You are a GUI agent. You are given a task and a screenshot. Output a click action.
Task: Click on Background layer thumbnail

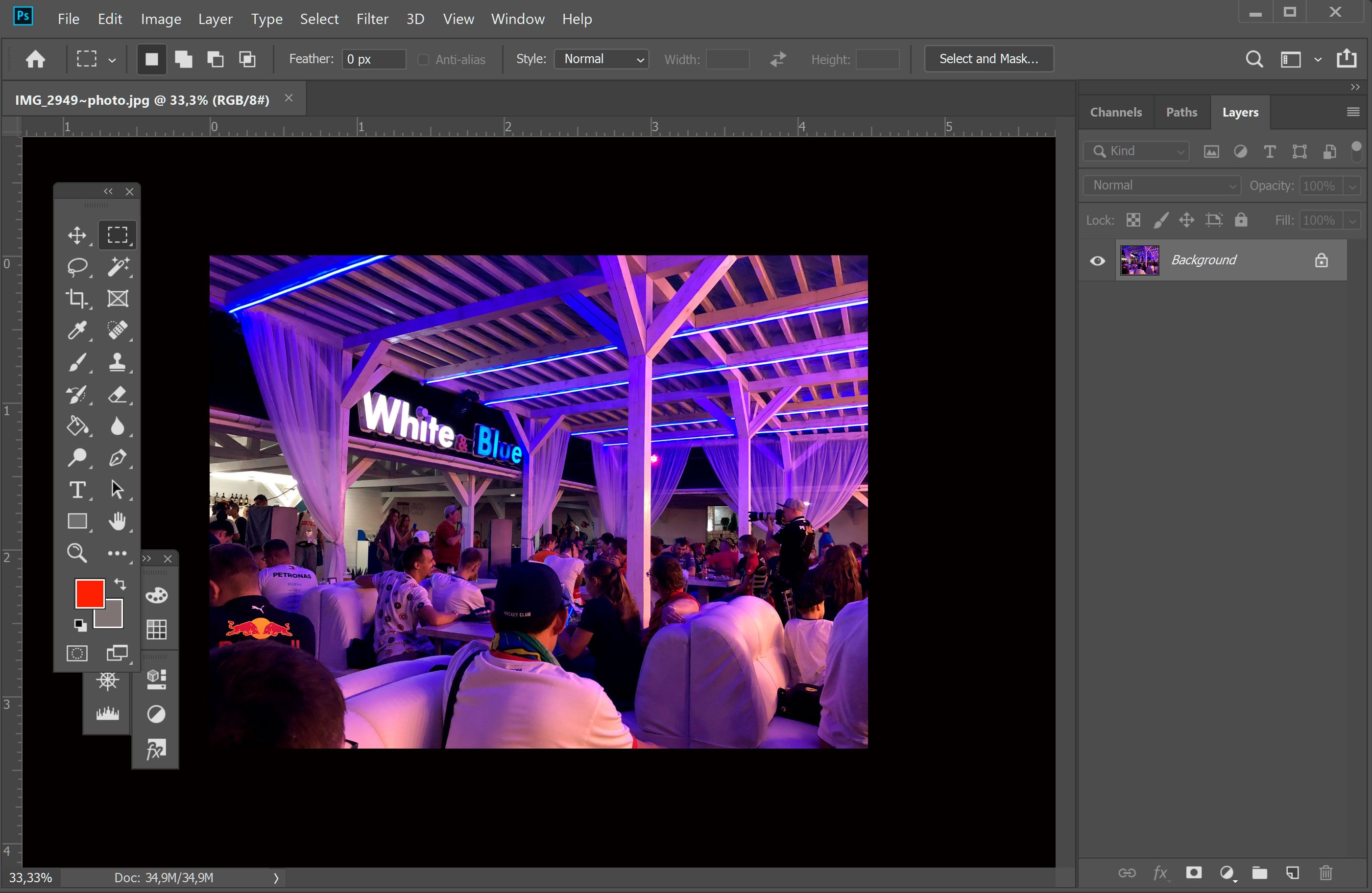pos(1139,260)
